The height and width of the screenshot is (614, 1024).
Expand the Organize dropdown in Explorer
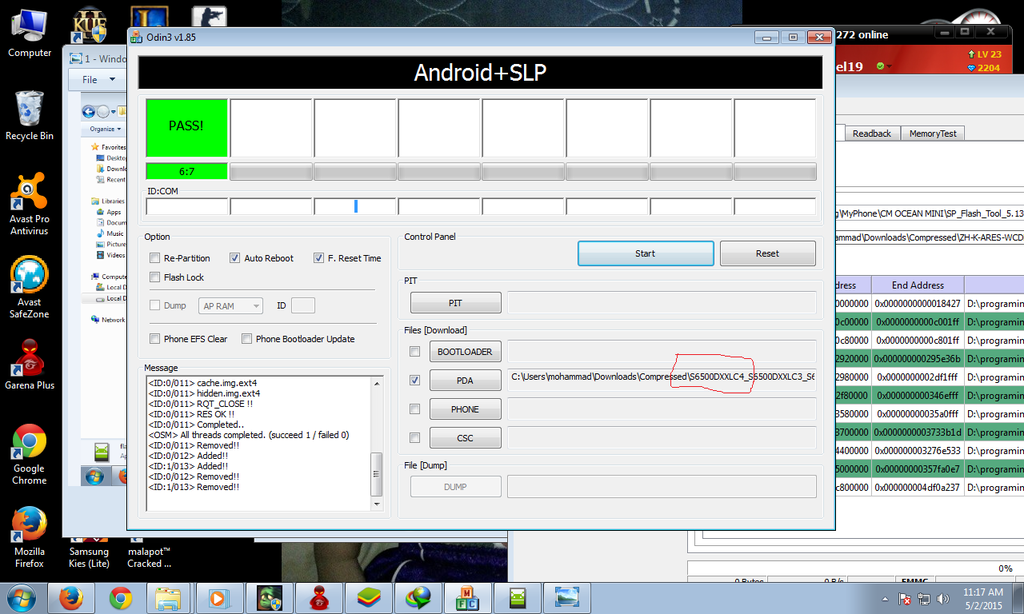[103, 129]
